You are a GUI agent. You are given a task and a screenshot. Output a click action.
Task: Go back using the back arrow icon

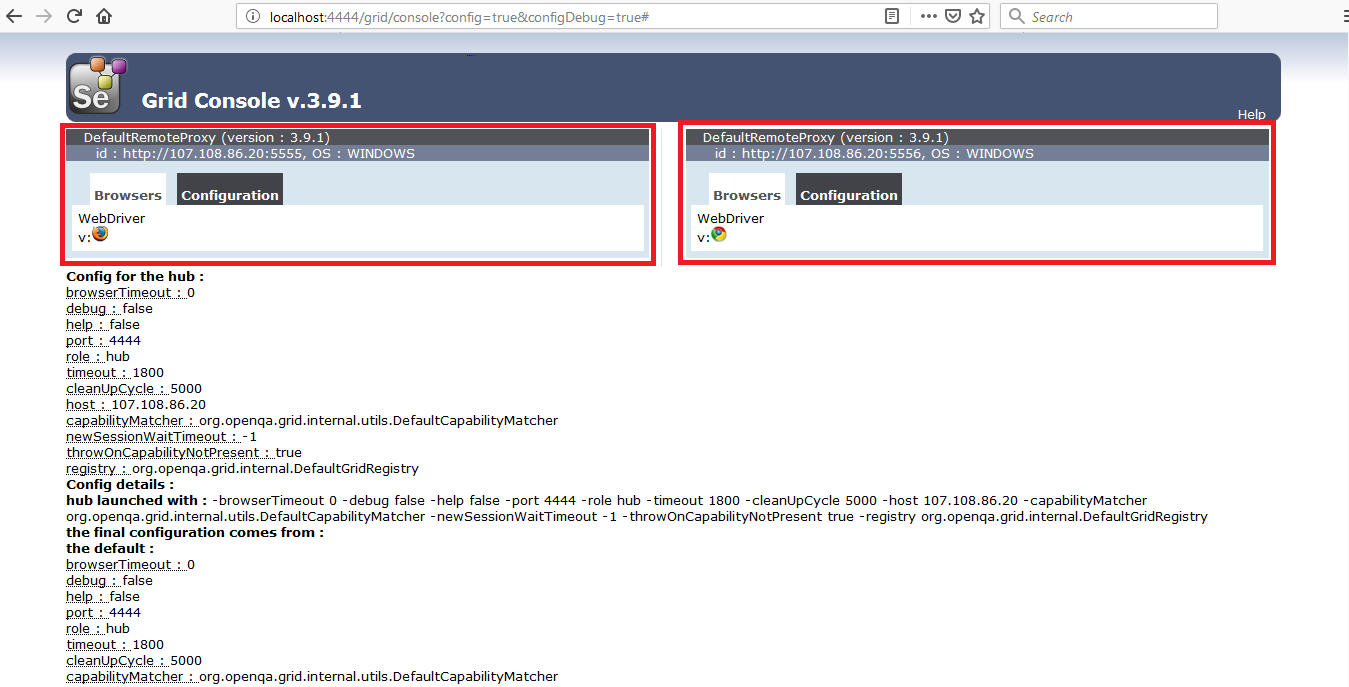coord(14,15)
